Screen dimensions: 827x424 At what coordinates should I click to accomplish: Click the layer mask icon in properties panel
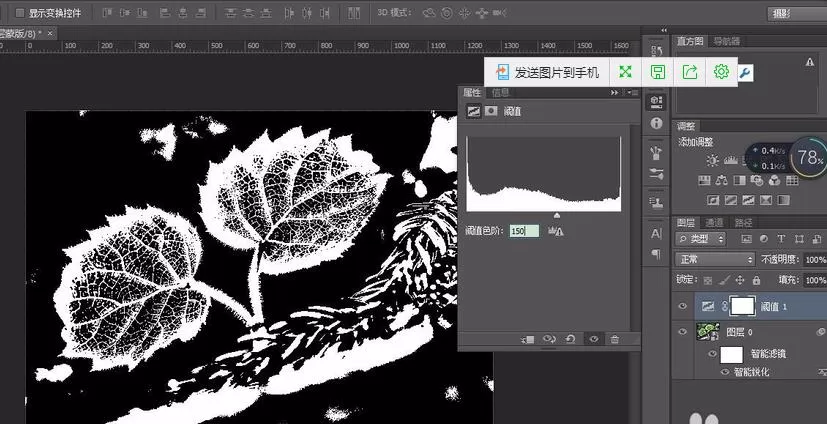[x=491, y=111]
